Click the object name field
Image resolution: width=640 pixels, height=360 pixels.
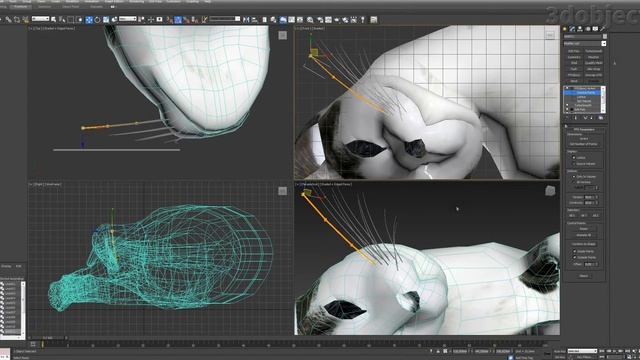pyautogui.click(x=582, y=36)
